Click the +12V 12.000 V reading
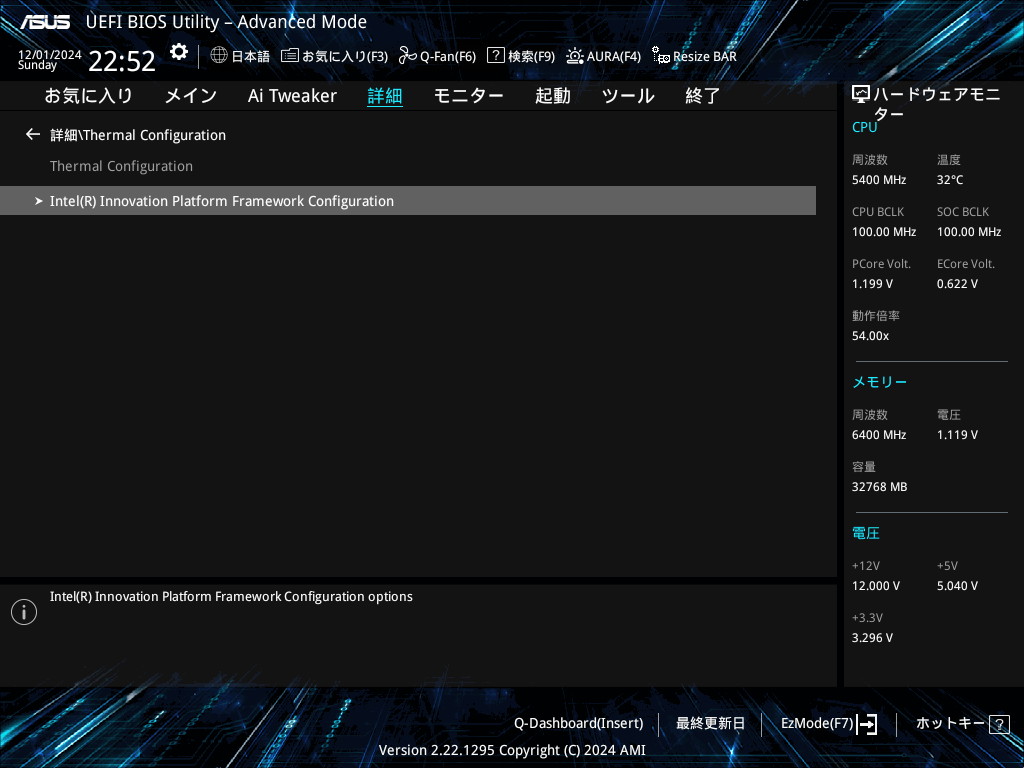Screen dimensions: 1024x768 tap(876, 586)
